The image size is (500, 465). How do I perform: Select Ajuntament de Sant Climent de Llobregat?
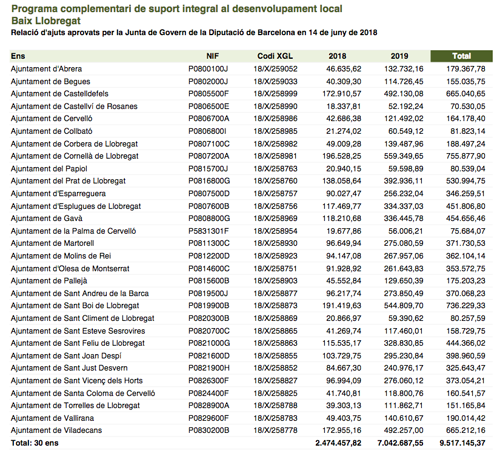(82, 318)
